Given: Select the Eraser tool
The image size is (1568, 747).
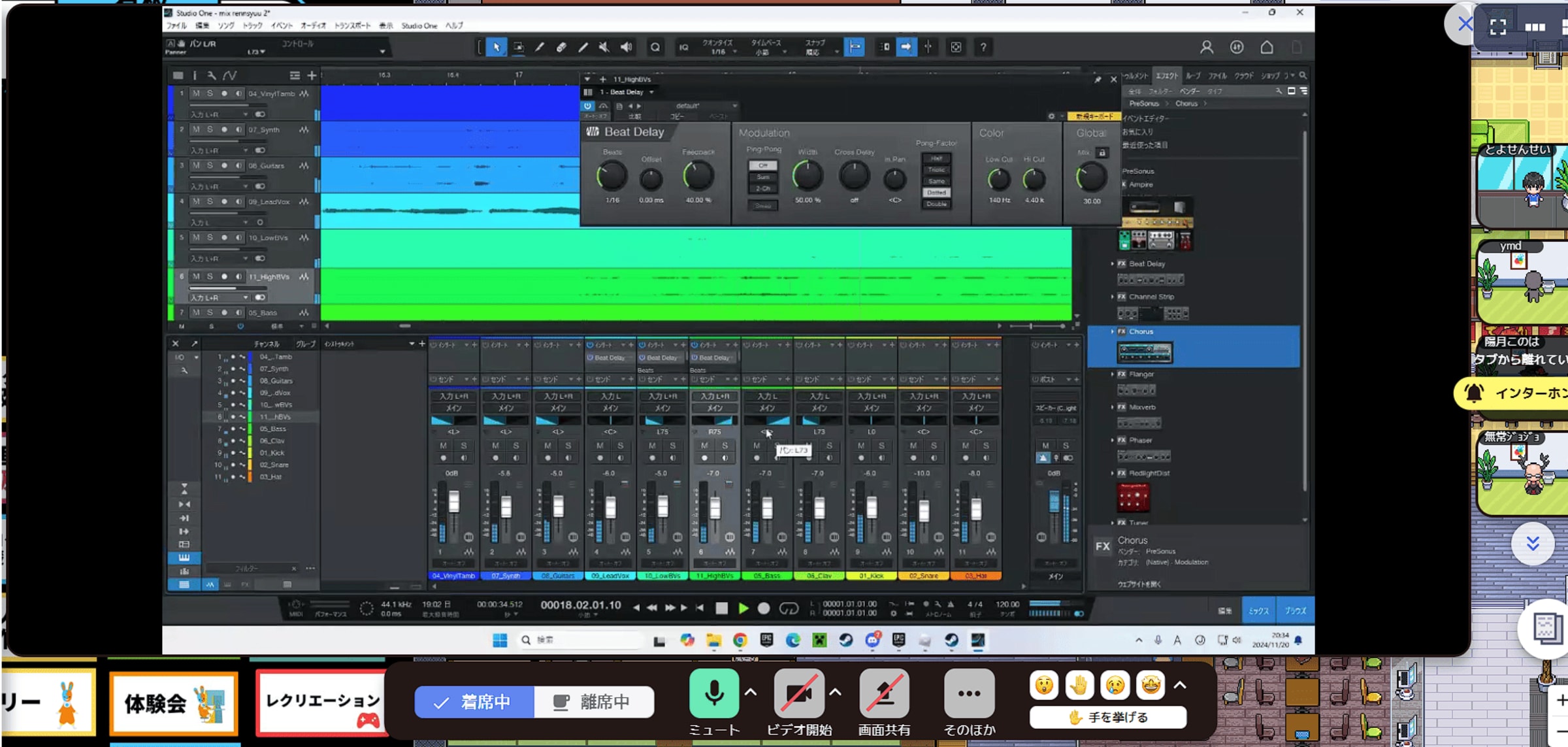Looking at the screenshot, I should 561,47.
